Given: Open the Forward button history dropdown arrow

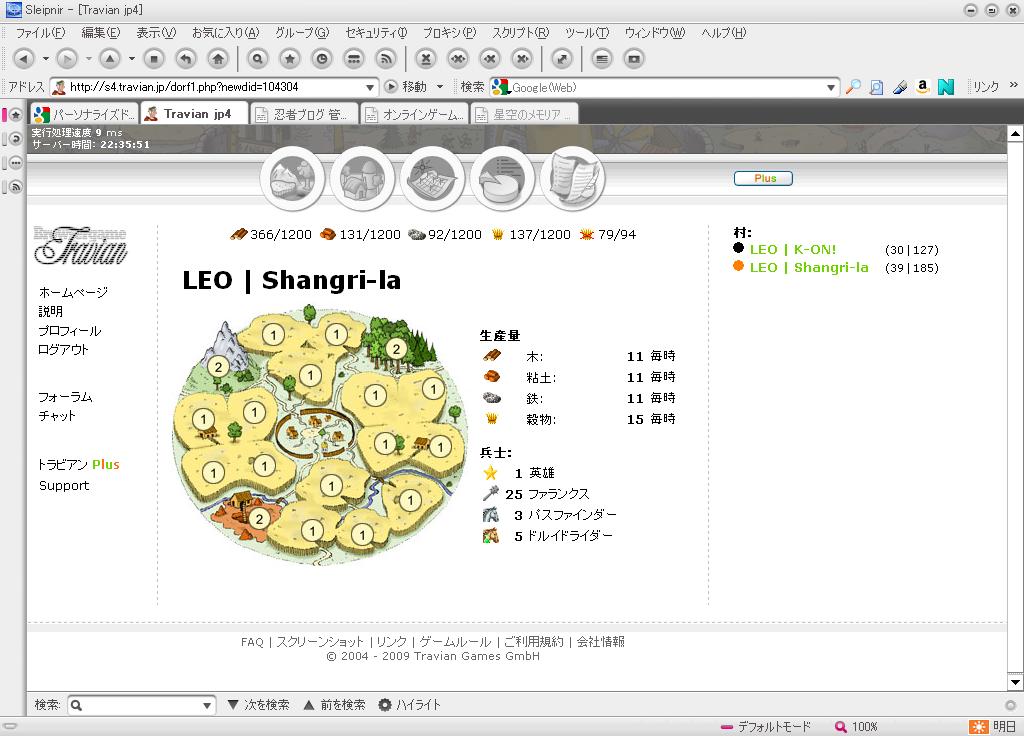Looking at the screenshot, I should coord(89,59).
